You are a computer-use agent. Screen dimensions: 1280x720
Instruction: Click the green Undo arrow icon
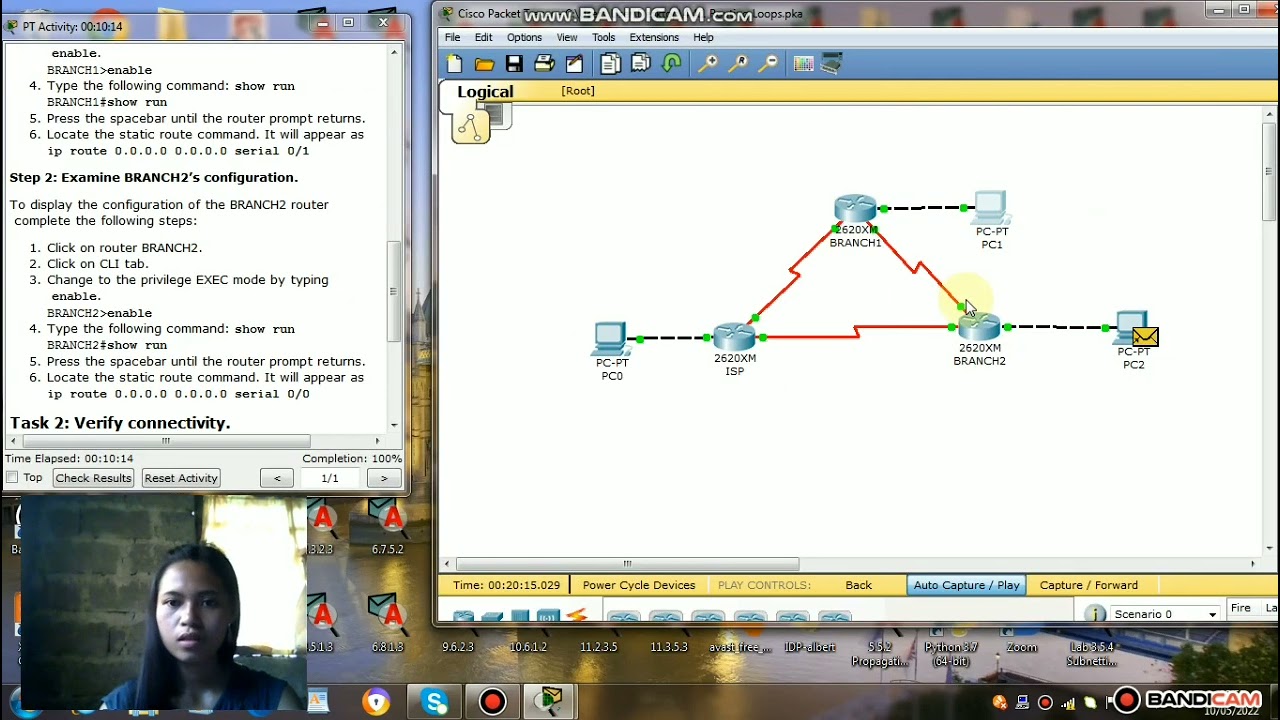672,64
